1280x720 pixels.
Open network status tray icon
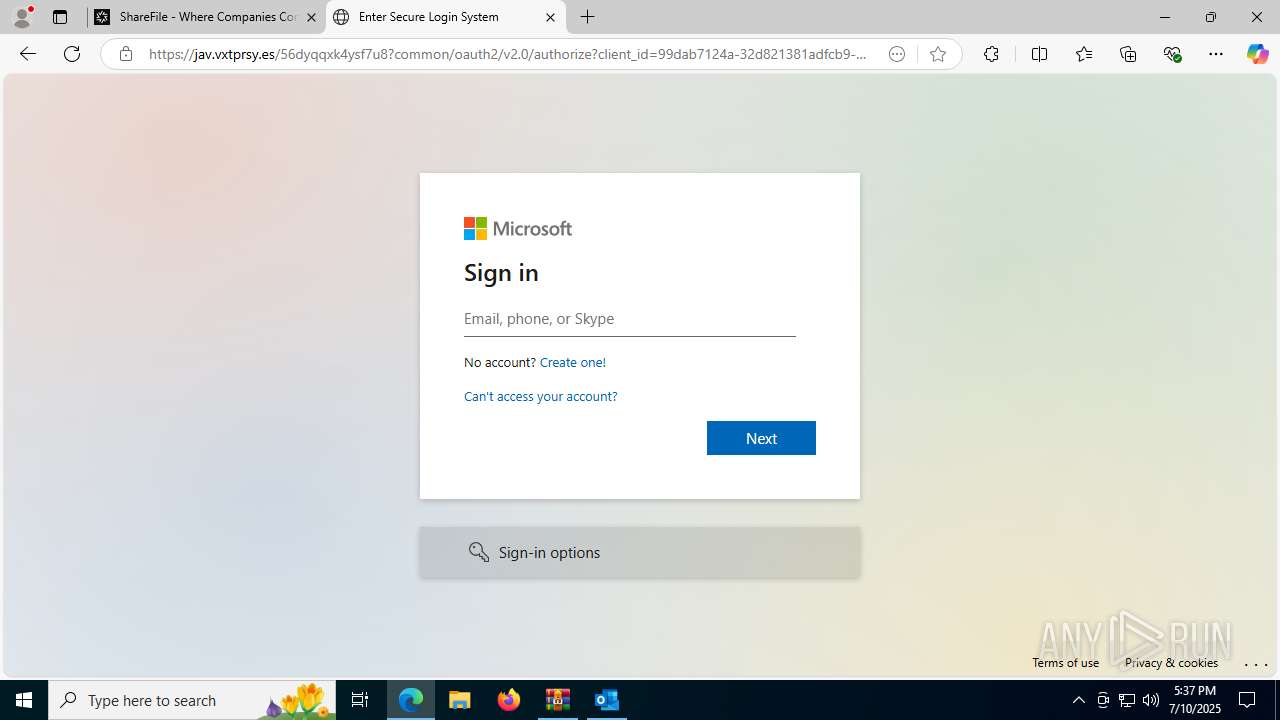pyautogui.click(x=1127, y=700)
